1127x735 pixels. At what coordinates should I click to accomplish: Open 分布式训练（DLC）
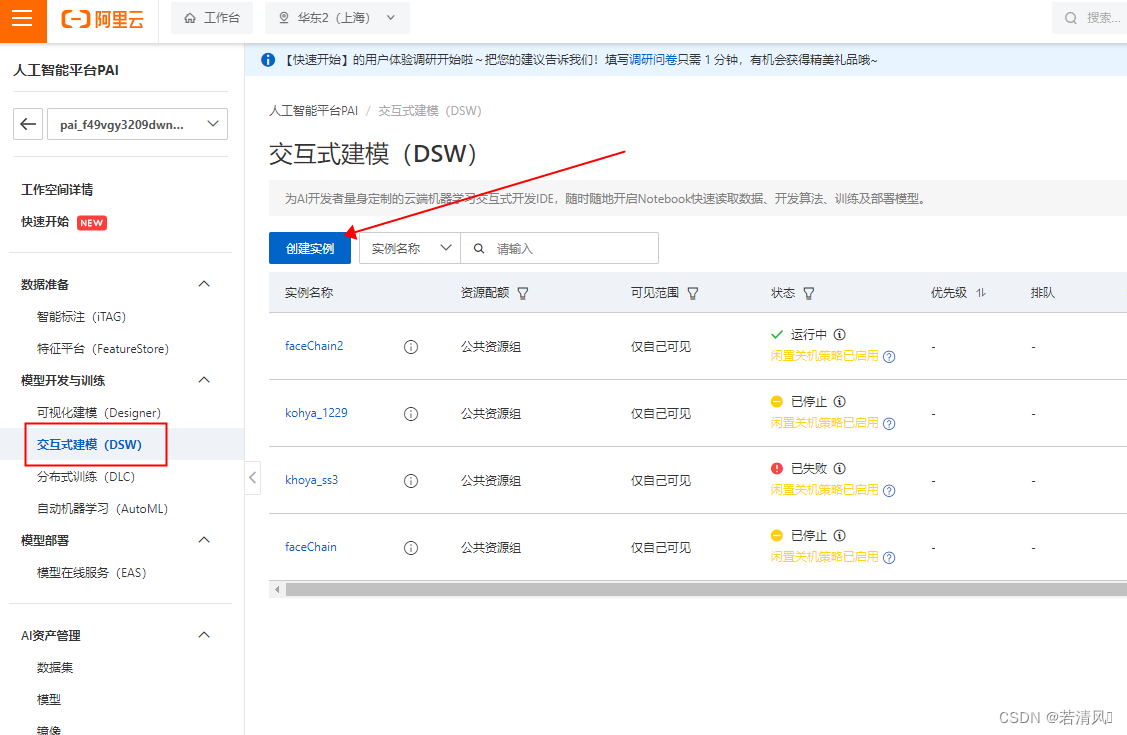86,477
